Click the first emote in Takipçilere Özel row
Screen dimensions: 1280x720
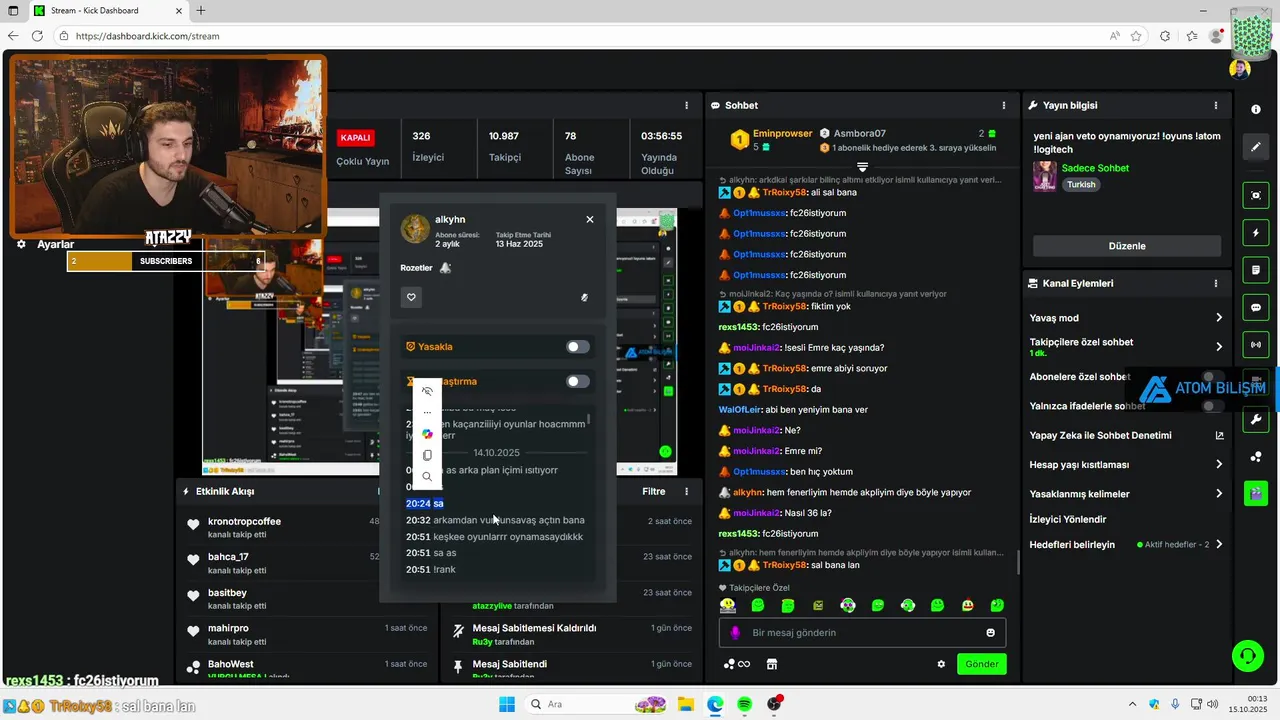[x=727, y=605]
